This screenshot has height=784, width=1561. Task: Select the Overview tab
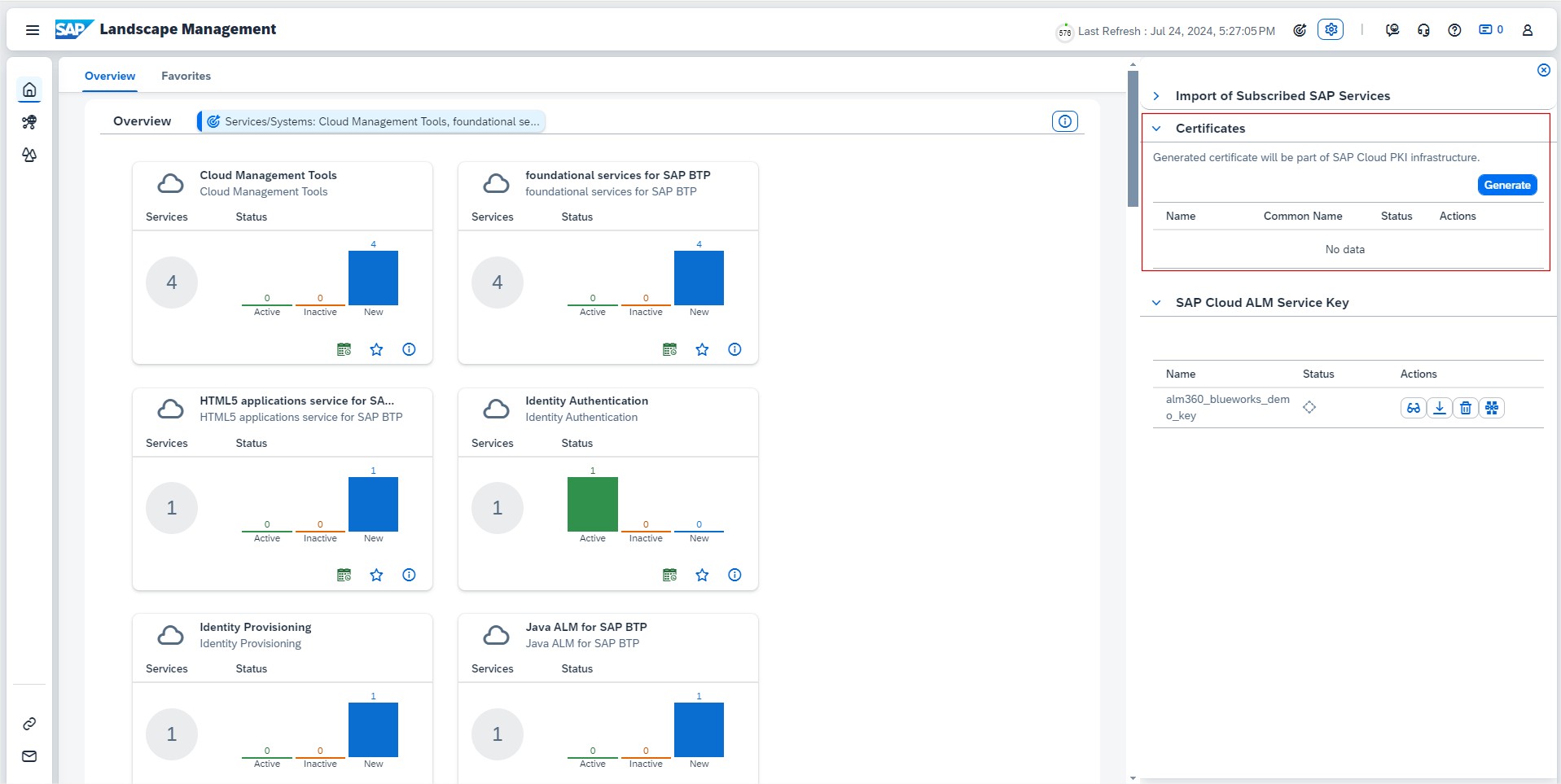click(x=110, y=76)
